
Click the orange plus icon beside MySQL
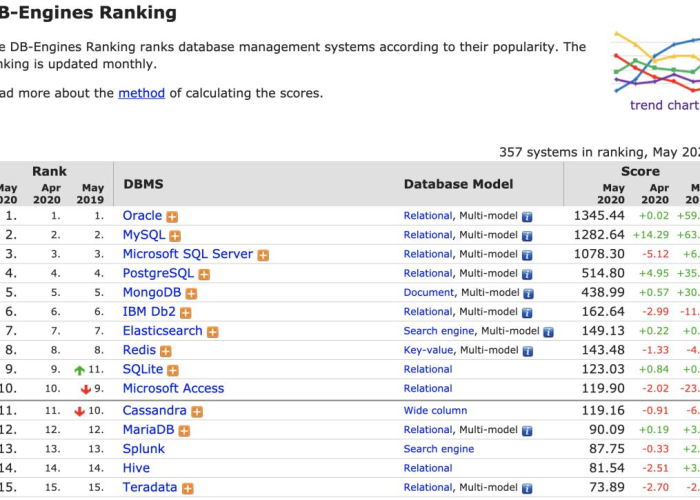175,236
